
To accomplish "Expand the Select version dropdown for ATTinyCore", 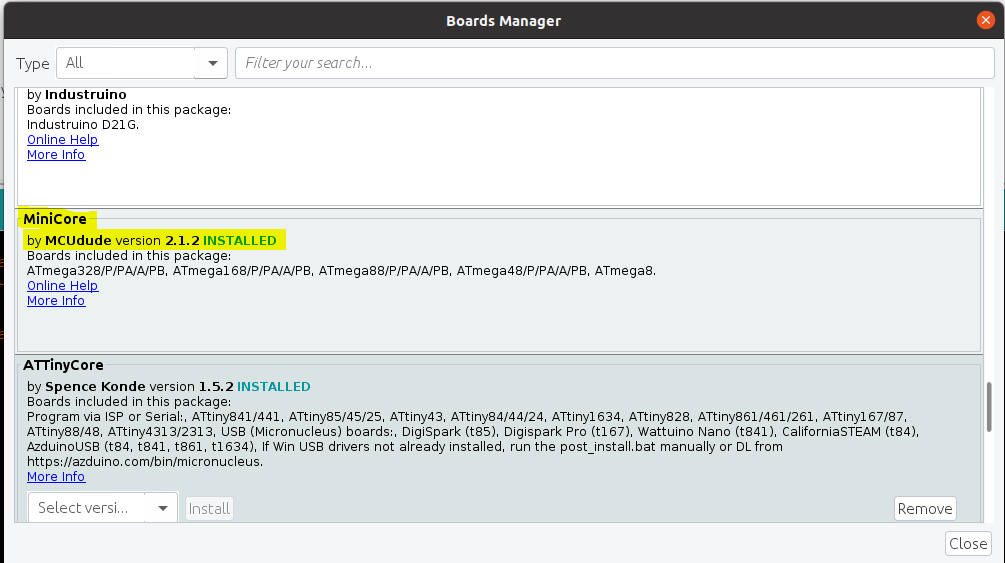I will click(x=103, y=508).
